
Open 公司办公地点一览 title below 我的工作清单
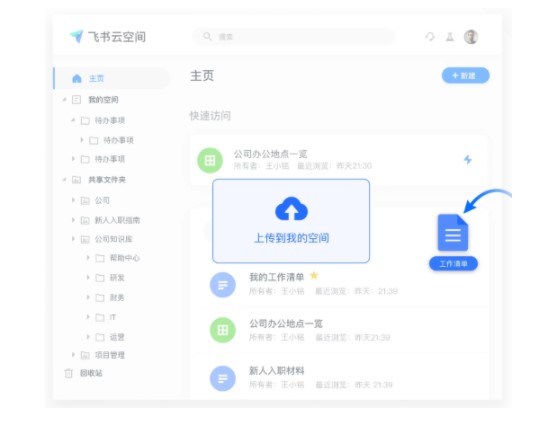pyautogui.click(x=286, y=324)
